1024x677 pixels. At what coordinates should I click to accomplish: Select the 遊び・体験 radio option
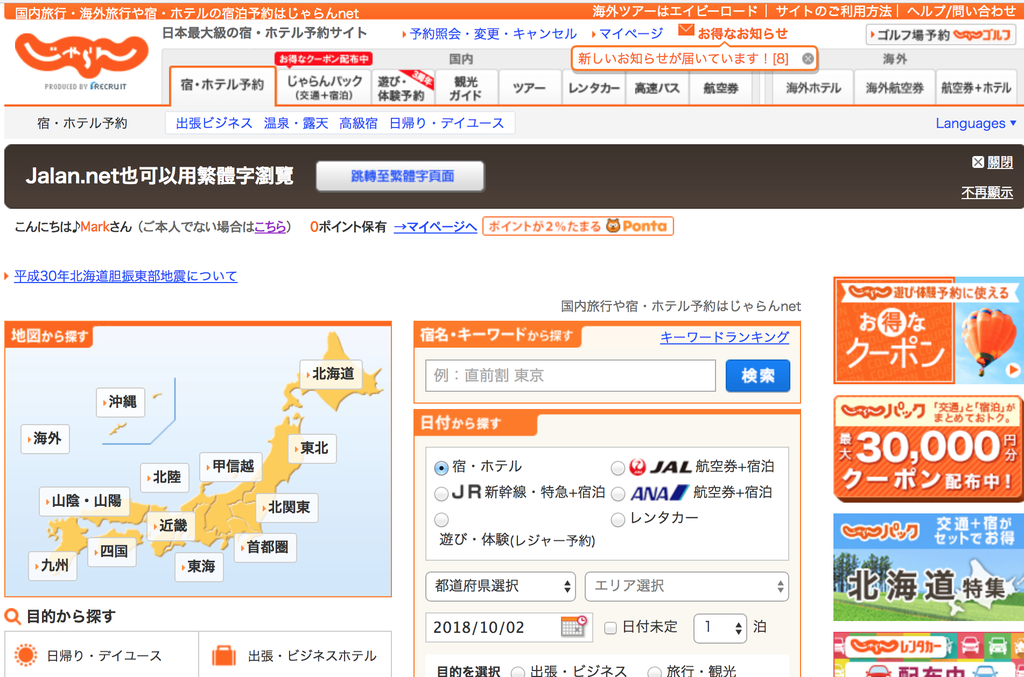pyautogui.click(x=441, y=520)
